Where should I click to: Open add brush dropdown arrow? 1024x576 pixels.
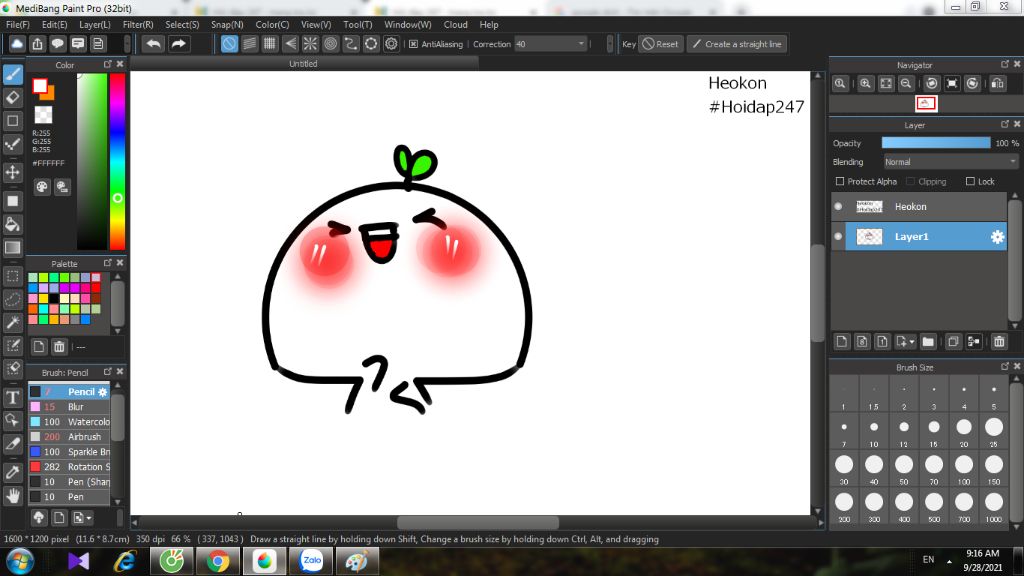[89, 518]
